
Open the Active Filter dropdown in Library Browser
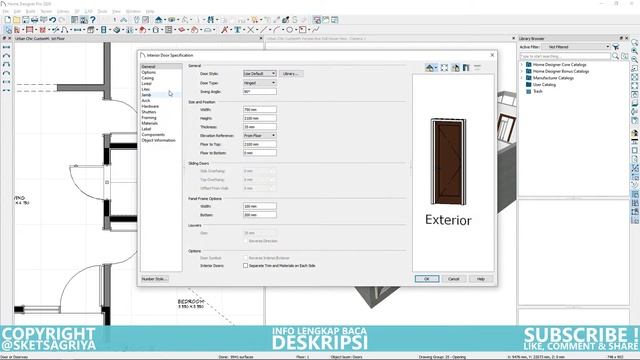576,47
